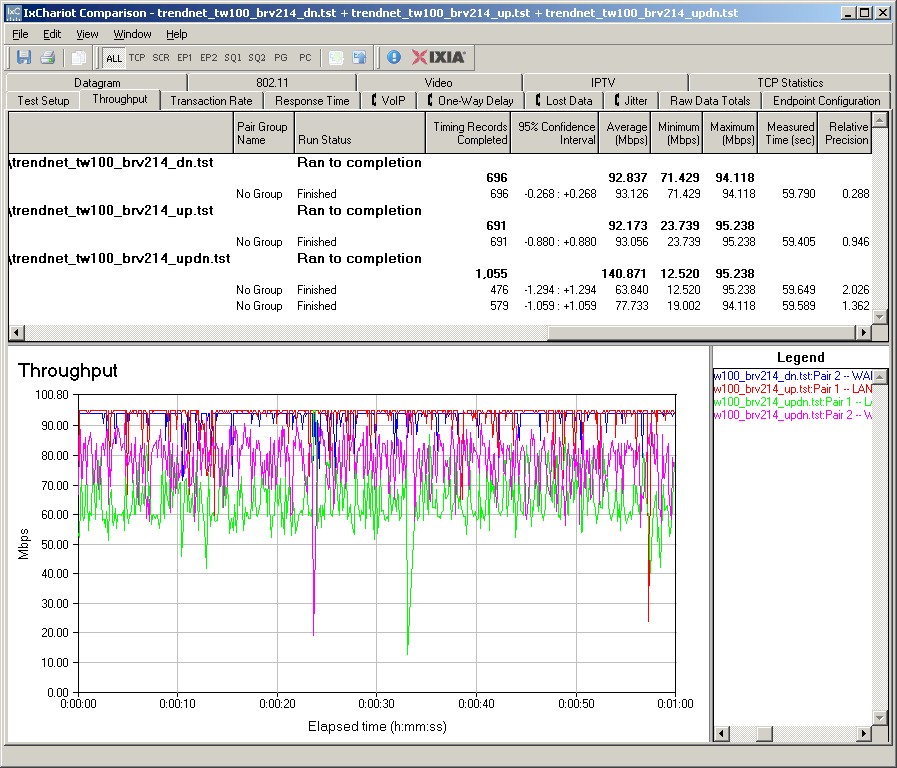Toggle the EP1 filter button
The width and height of the screenshot is (897, 768).
pos(185,57)
